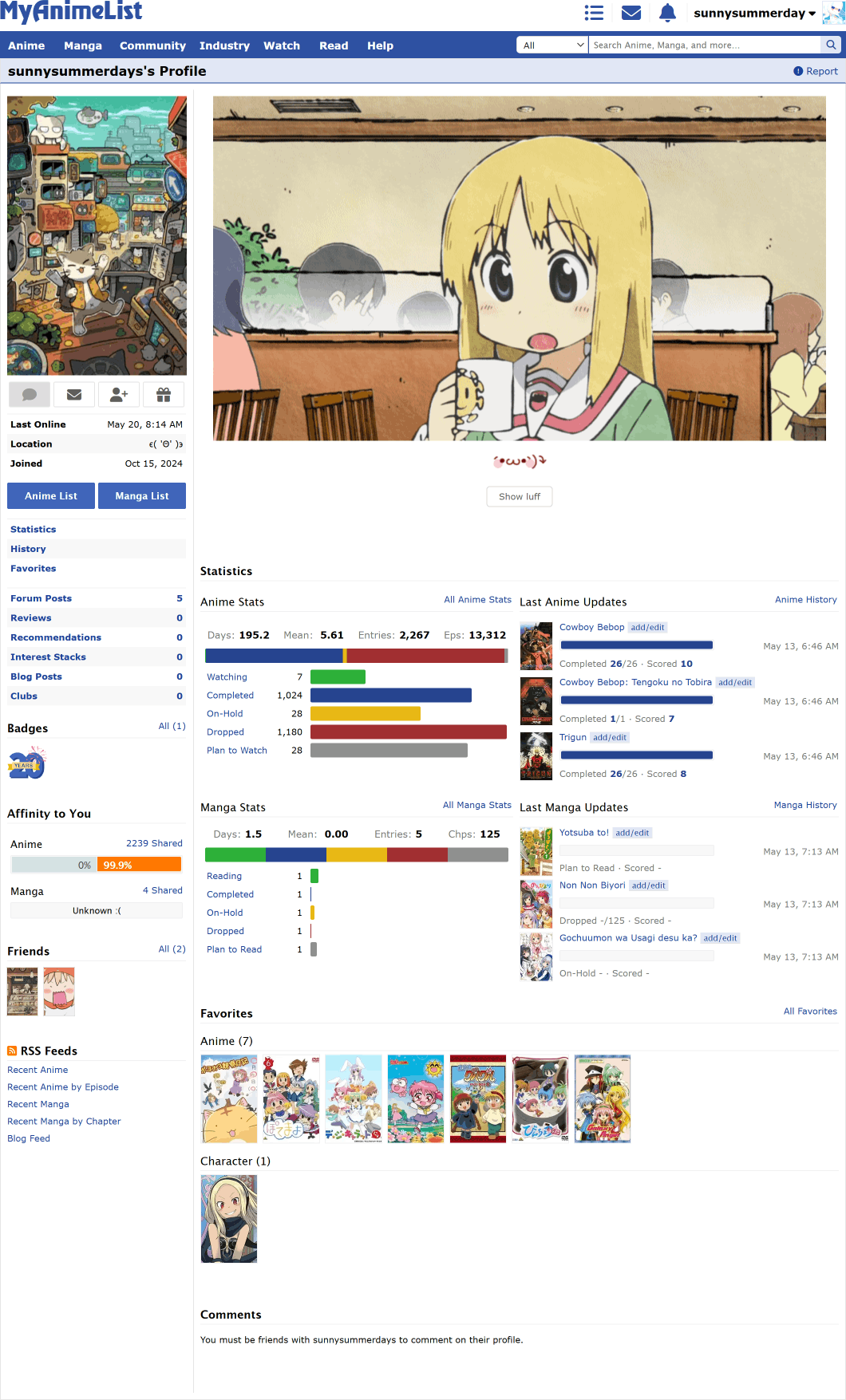Image resolution: width=846 pixels, height=1400 pixels.
Task: Click the Report icon link
Action: coord(816,71)
